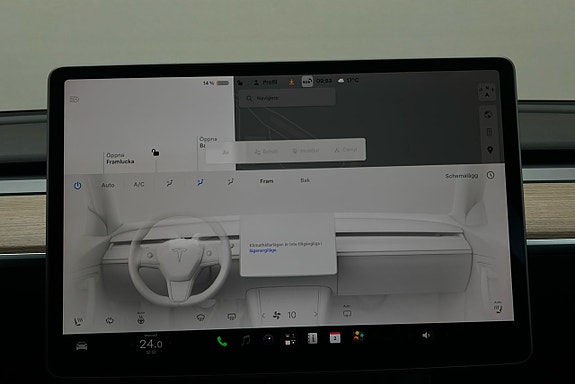Tap Öppna Framlucka to open frunk

[x=120, y=158]
